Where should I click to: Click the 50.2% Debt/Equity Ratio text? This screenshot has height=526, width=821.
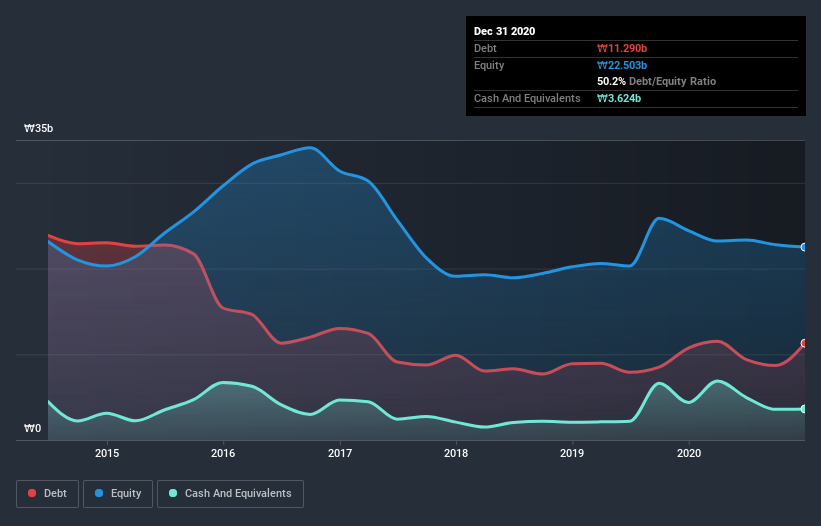[x=657, y=82]
